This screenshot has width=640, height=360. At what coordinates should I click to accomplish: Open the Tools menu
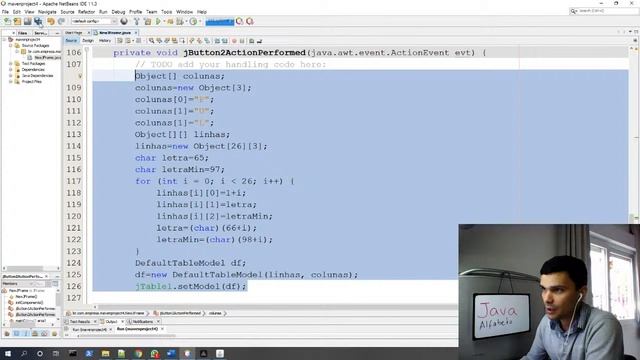pyautogui.click(x=167, y=12)
